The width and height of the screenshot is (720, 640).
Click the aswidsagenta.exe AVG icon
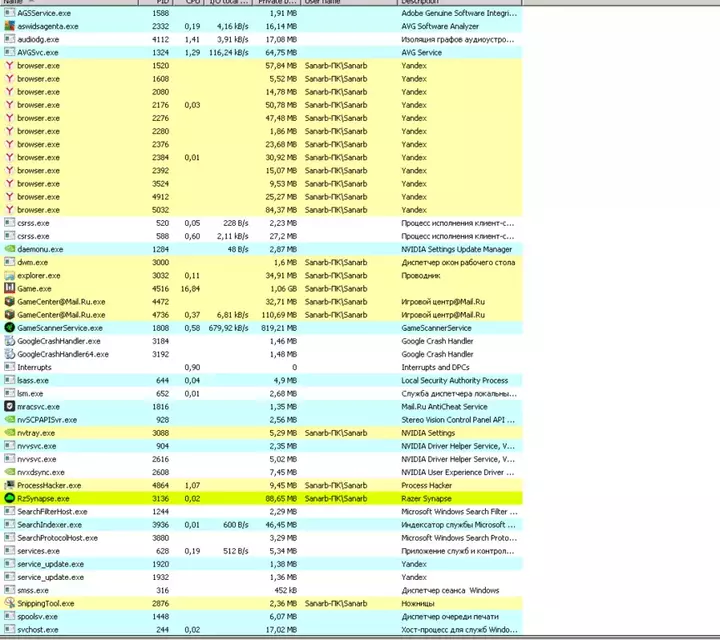pyautogui.click(x=9, y=26)
